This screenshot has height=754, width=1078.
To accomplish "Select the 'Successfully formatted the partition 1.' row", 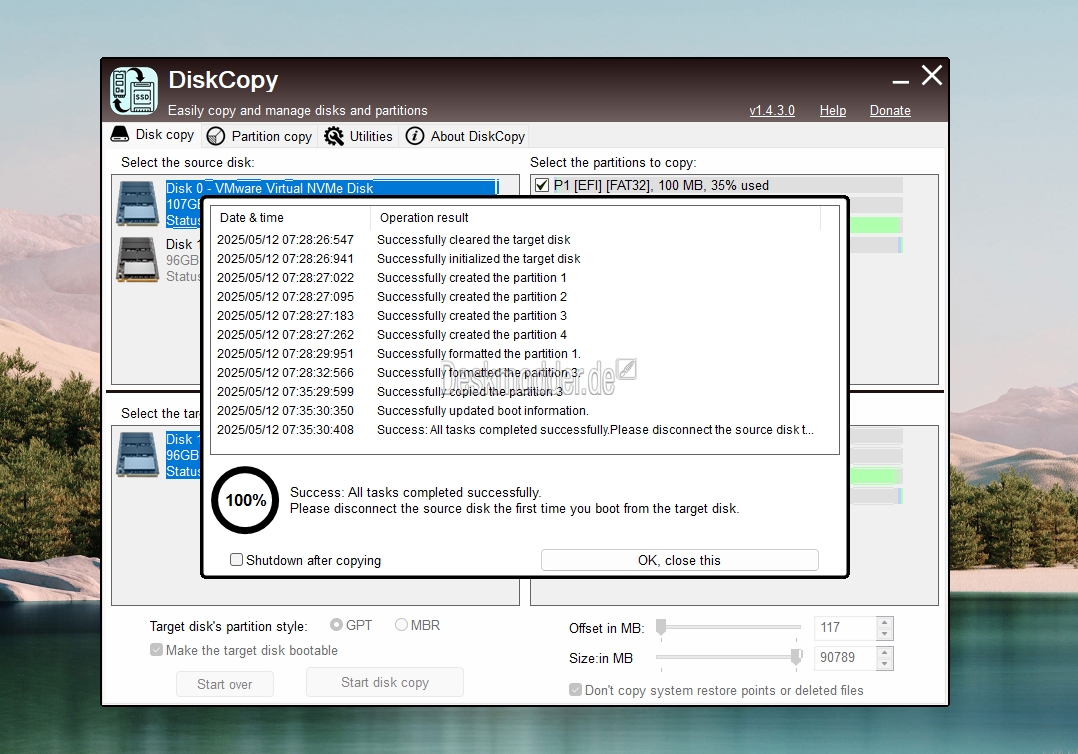I will coord(514,354).
